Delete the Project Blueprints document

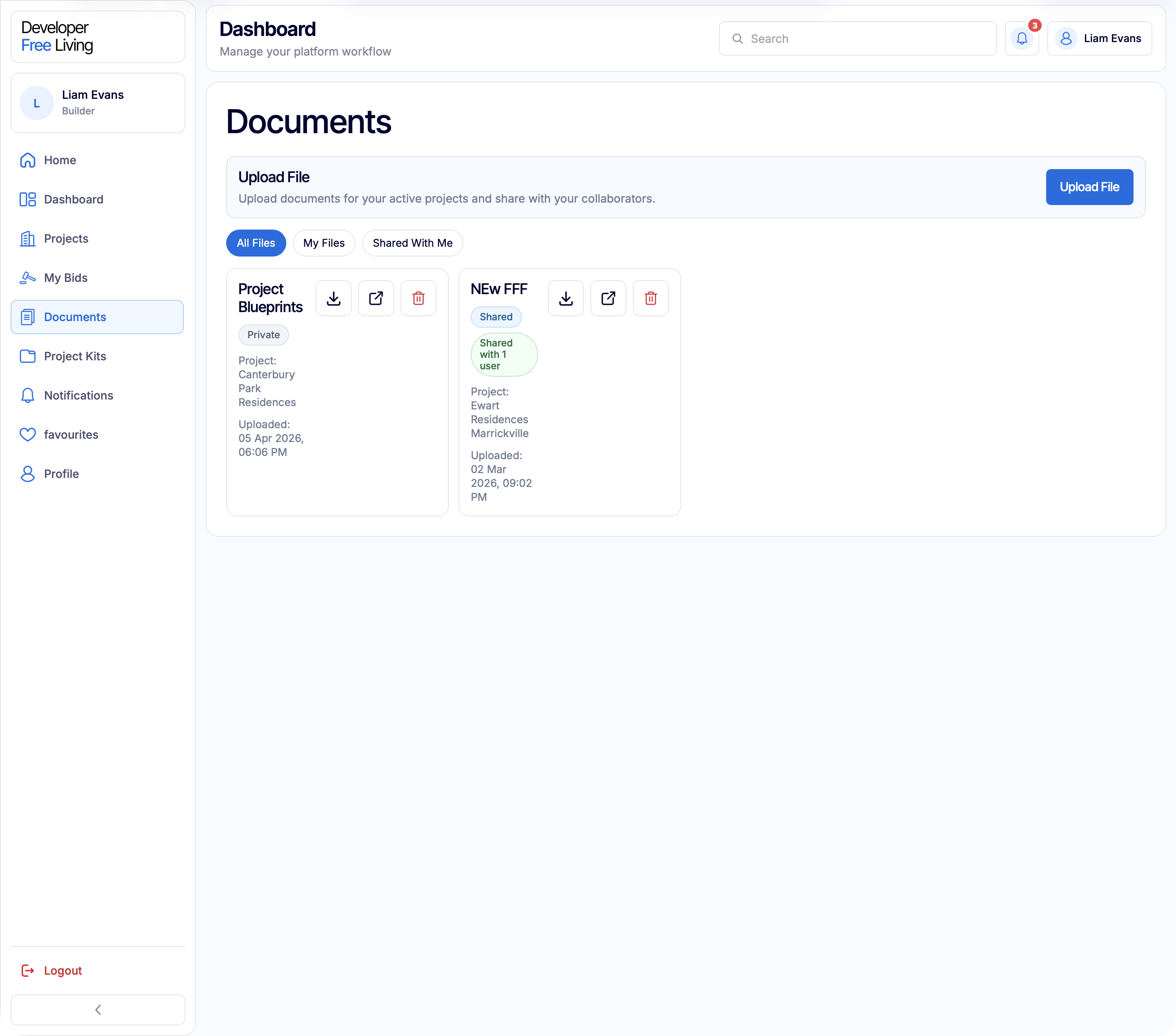418,298
